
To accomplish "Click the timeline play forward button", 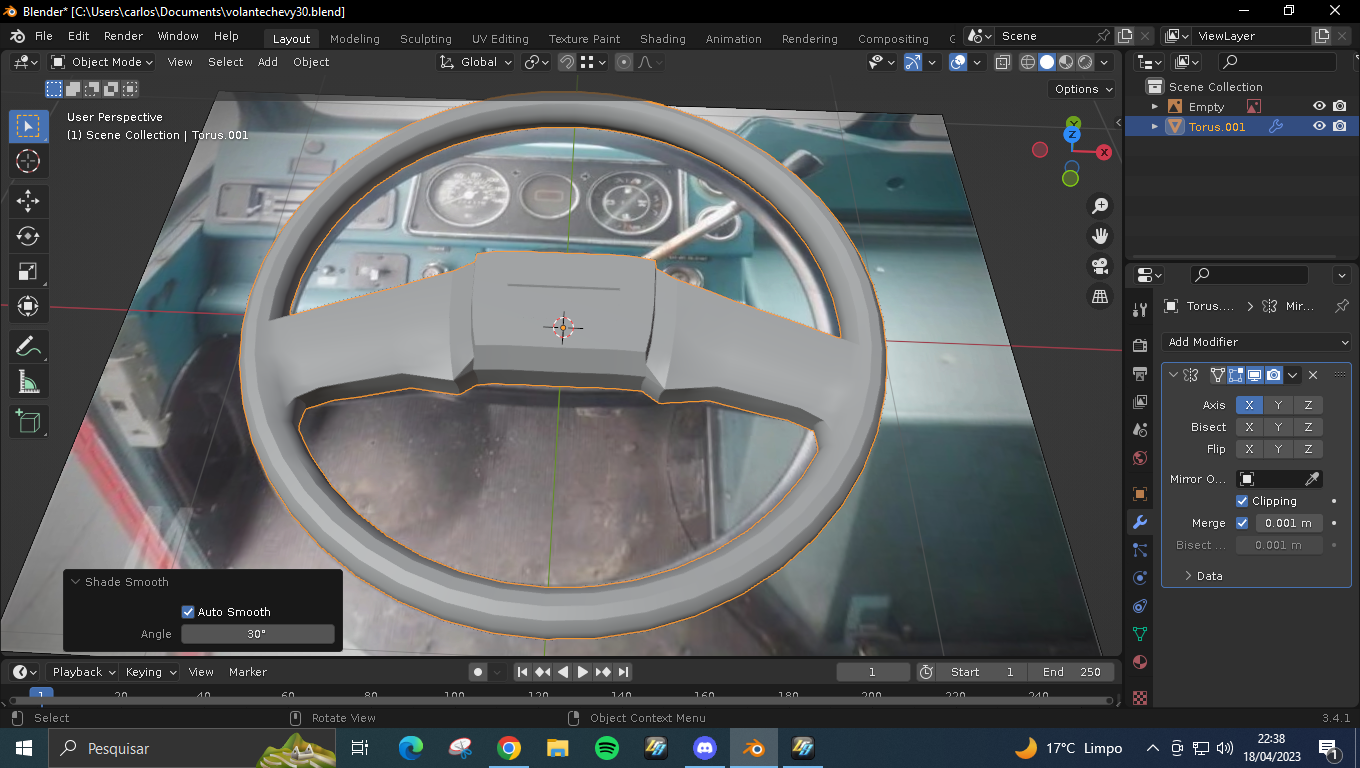I will [x=583, y=672].
